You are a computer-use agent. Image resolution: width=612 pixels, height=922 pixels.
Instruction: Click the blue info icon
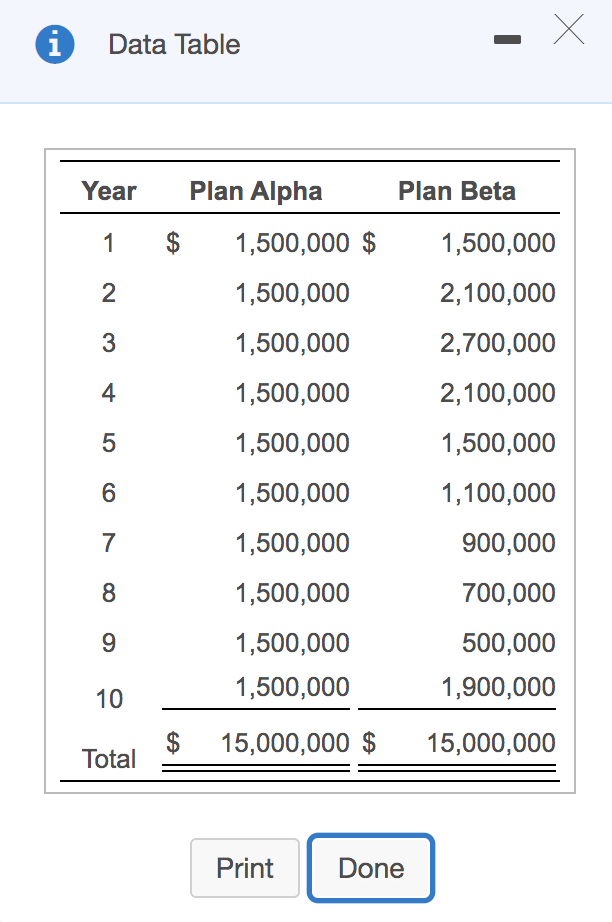tap(55, 44)
